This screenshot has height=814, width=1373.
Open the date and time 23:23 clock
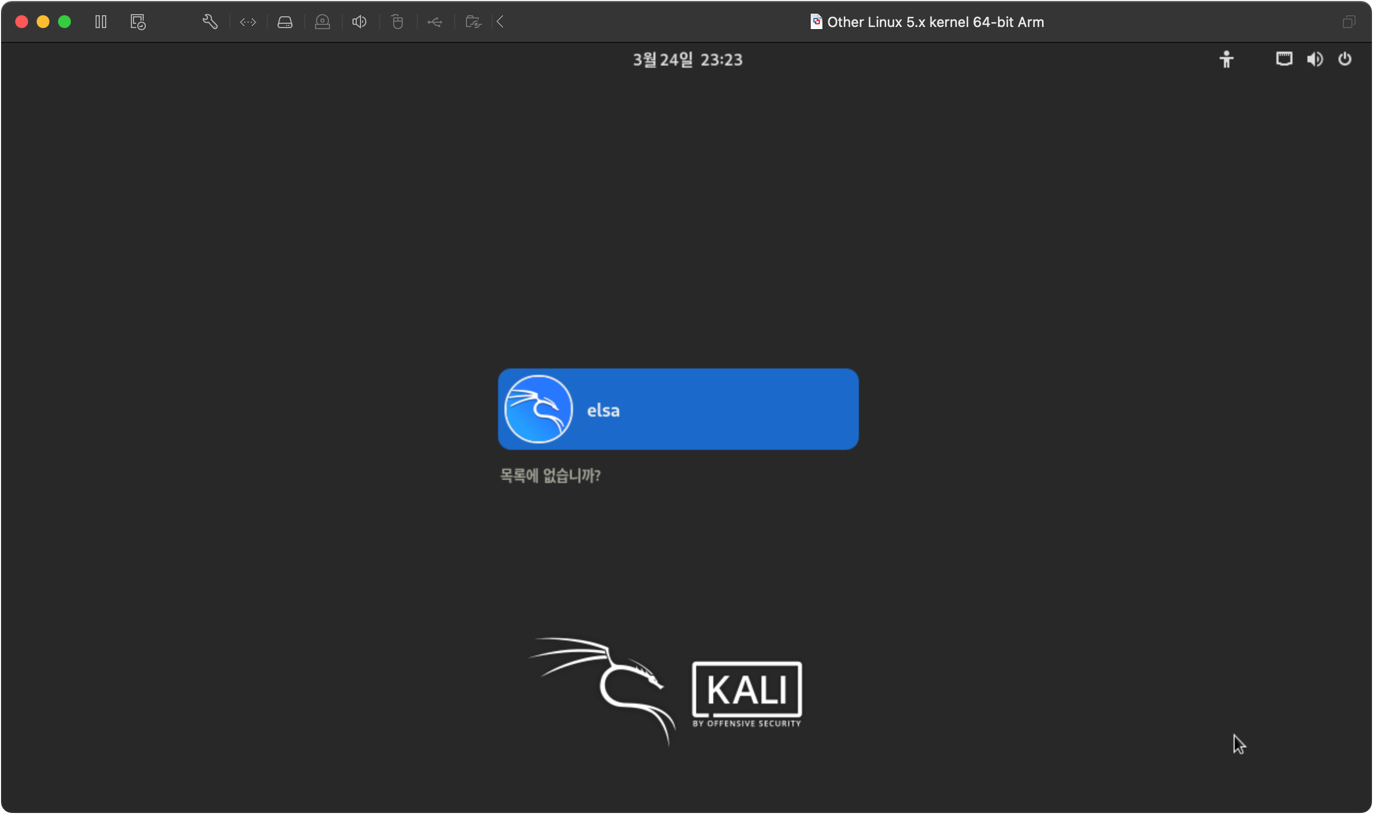688,60
